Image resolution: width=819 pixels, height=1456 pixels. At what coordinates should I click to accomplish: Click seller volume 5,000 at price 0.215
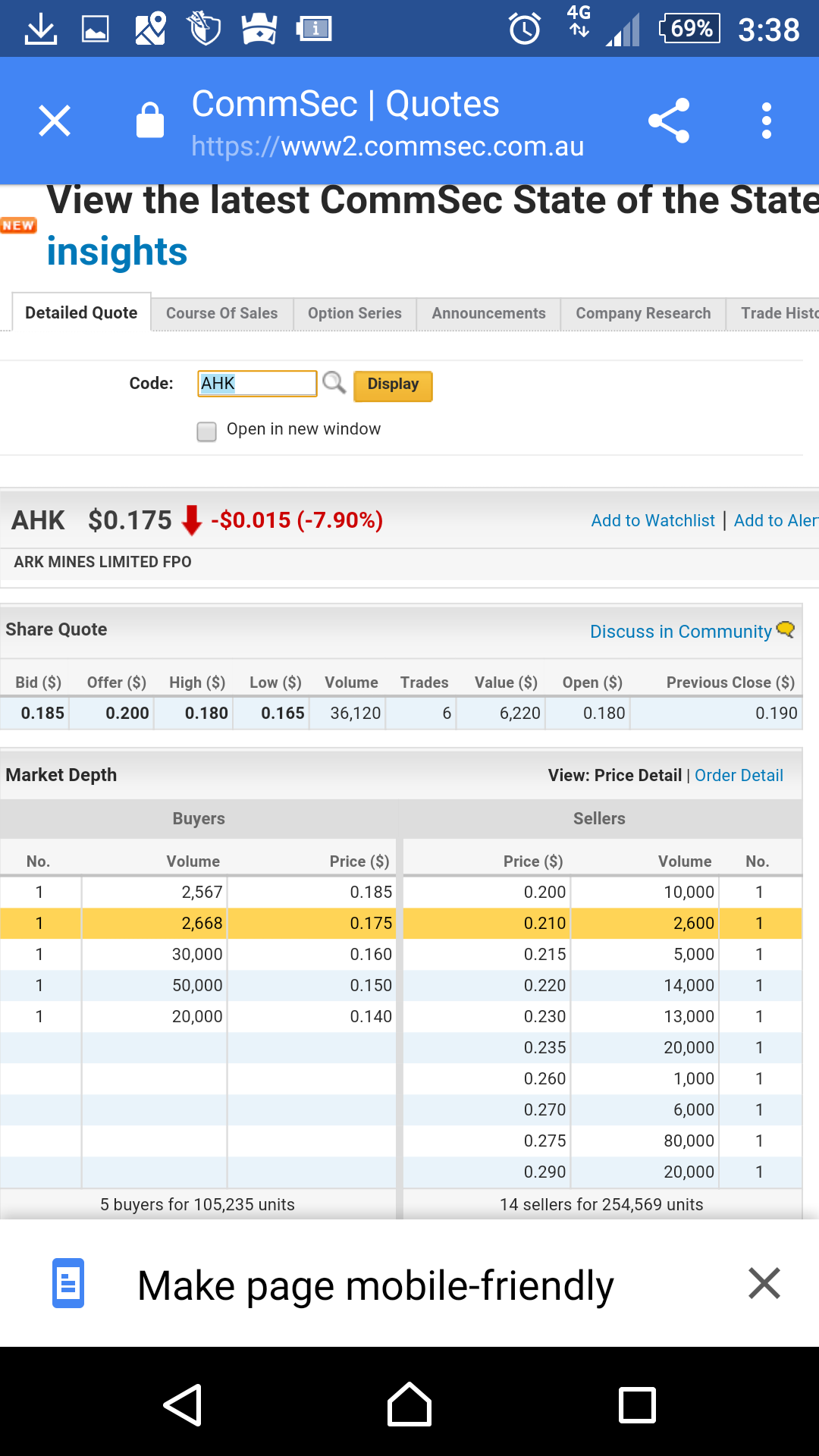pos(694,954)
